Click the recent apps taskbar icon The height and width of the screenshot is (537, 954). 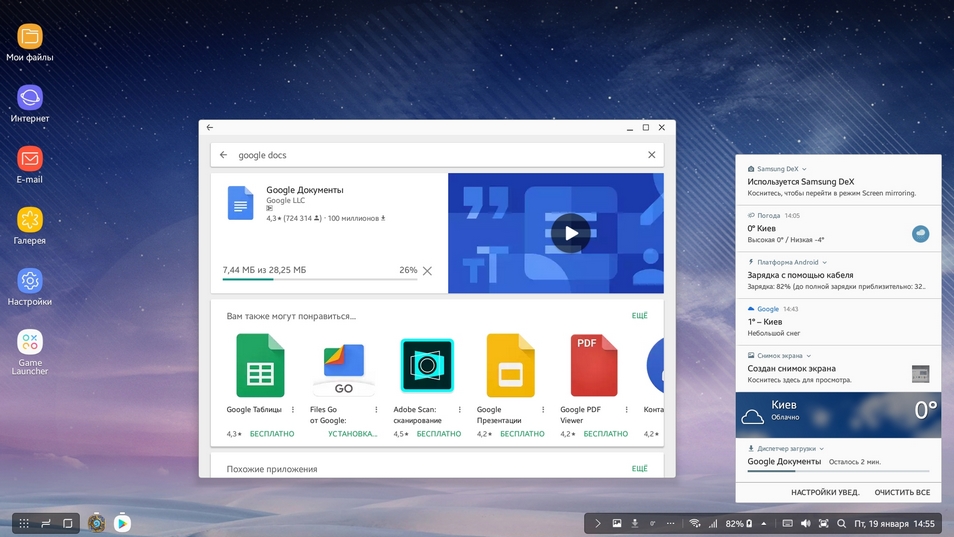coord(46,523)
